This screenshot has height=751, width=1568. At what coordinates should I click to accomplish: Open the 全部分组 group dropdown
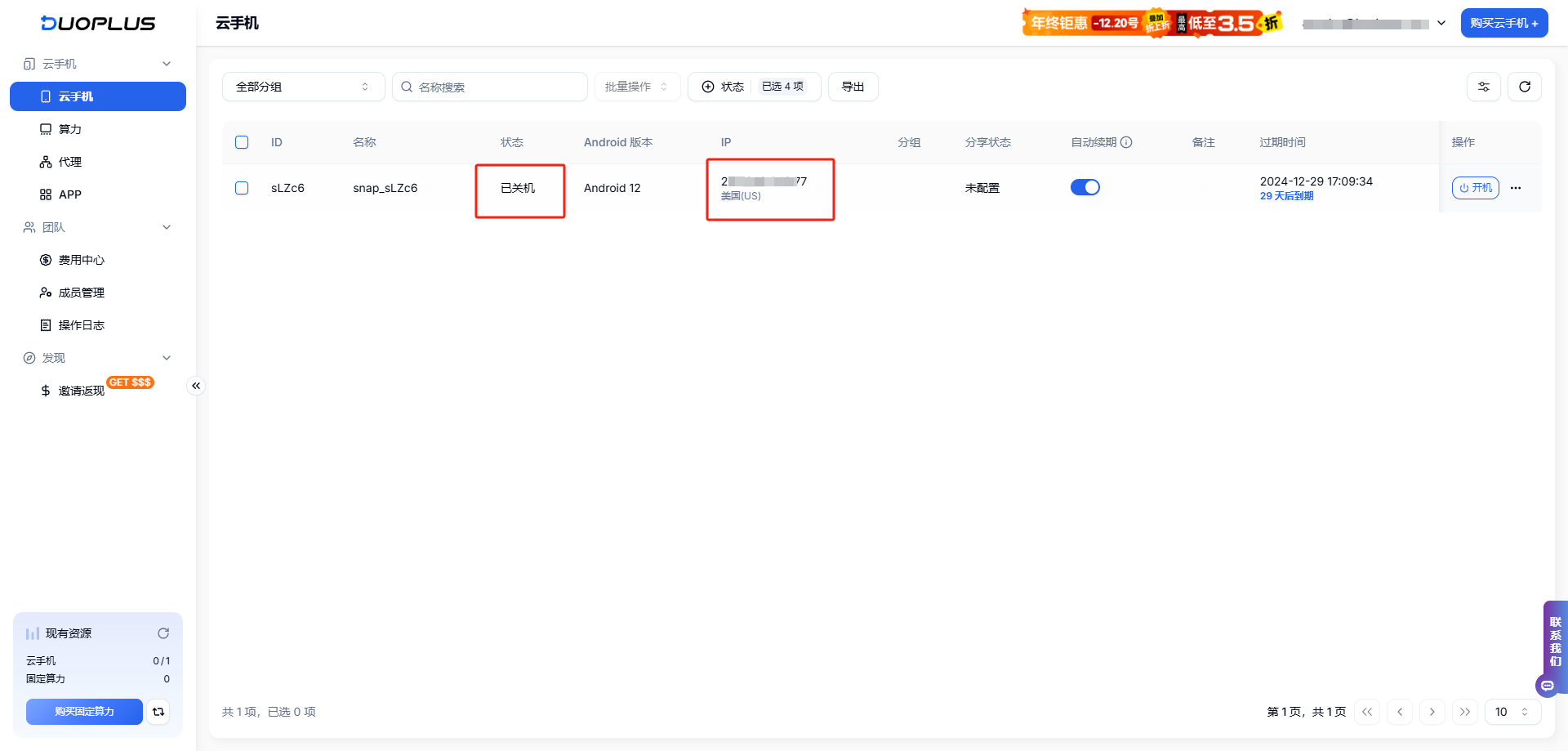coord(303,86)
